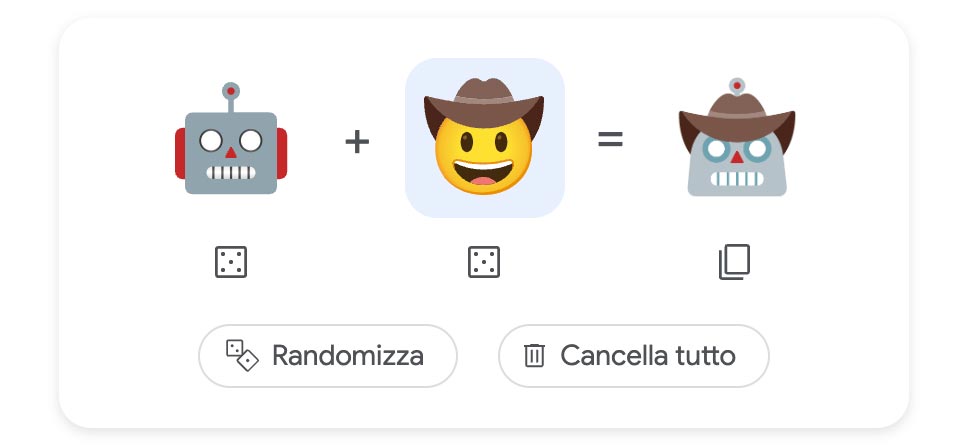Image resolution: width=980 pixels, height=448 pixels.
Task: Click the trash icon in Cancella tutto
Action: tap(534, 356)
